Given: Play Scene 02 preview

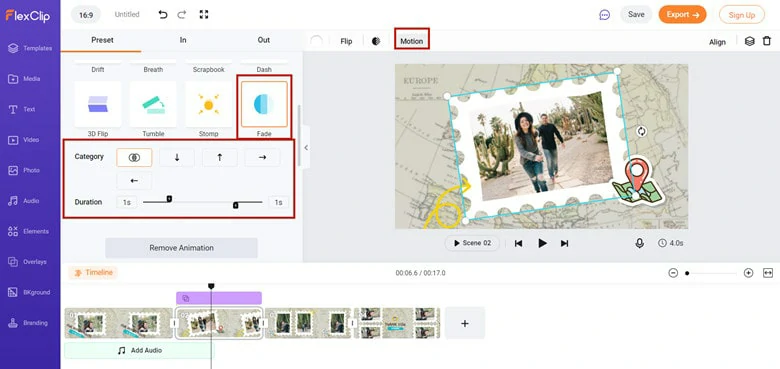Looking at the screenshot, I should click(x=472, y=243).
